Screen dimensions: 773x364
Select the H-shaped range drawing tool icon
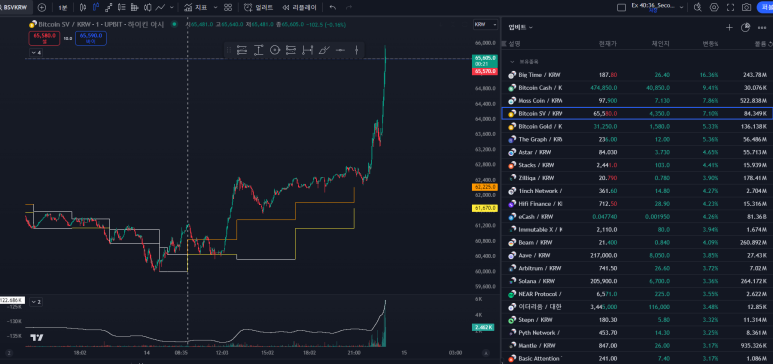click(308, 49)
